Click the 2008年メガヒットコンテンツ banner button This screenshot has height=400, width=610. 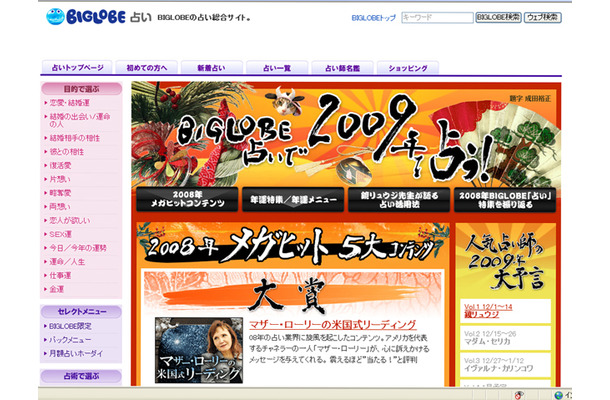187,200
